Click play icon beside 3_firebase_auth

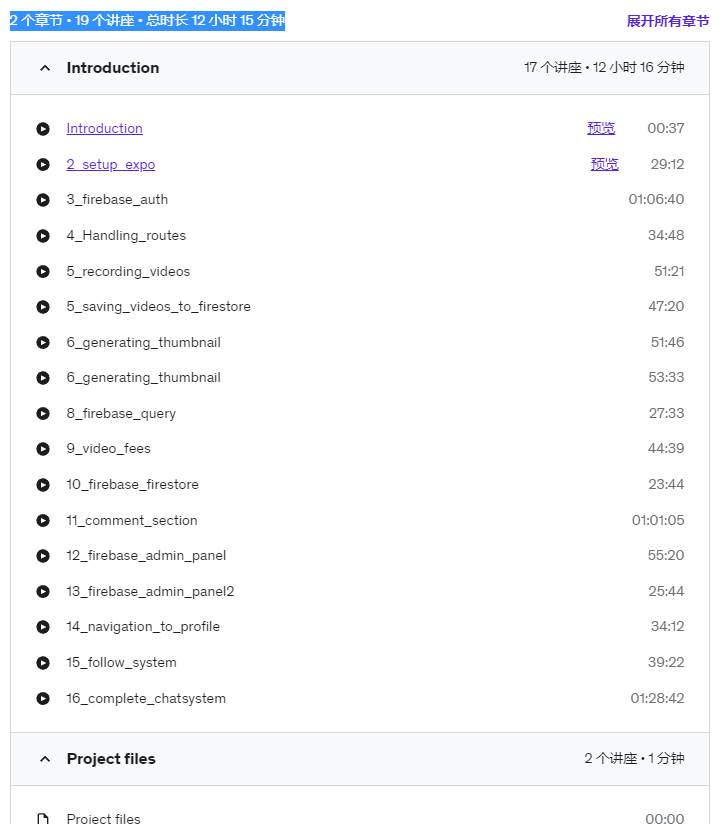[43, 200]
